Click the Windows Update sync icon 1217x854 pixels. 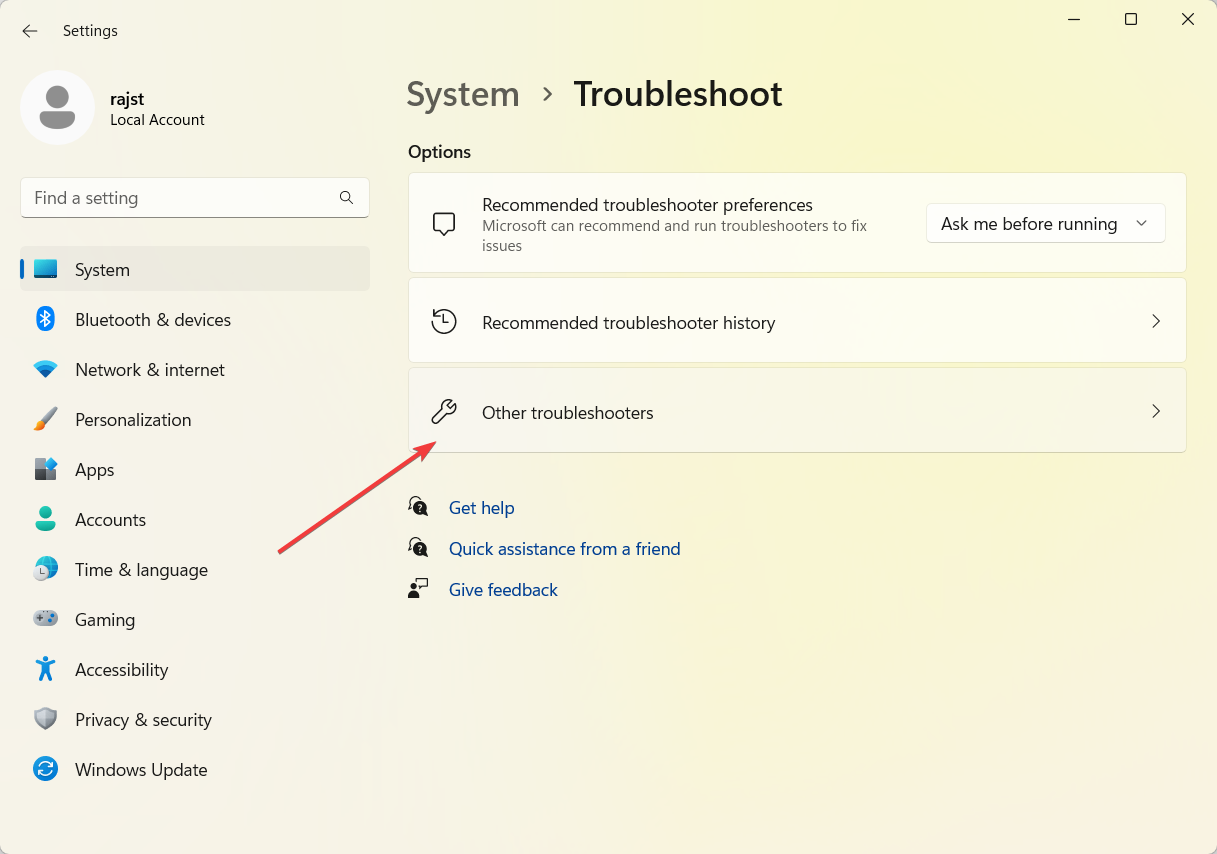click(x=45, y=769)
